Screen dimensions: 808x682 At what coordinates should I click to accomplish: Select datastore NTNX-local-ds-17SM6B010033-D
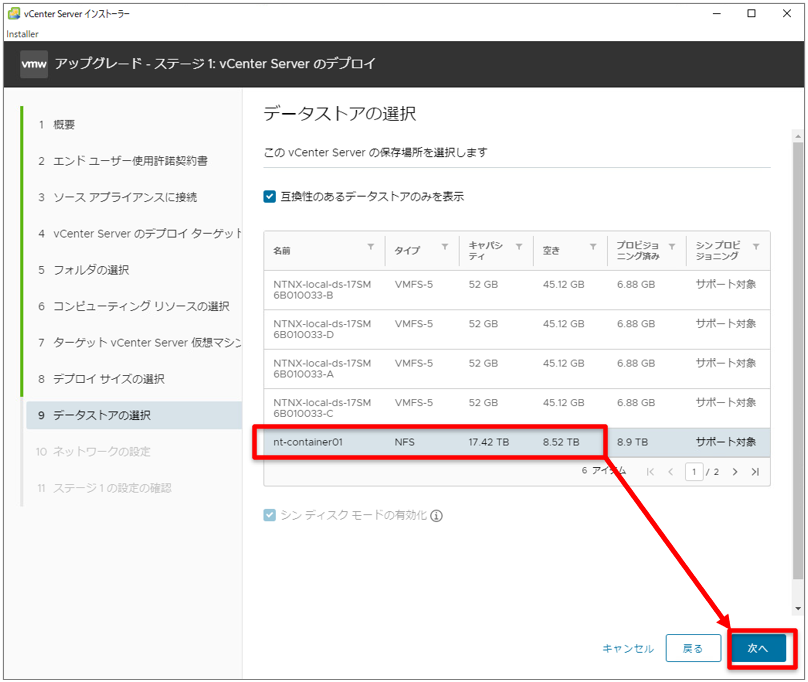tap(517, 329)
